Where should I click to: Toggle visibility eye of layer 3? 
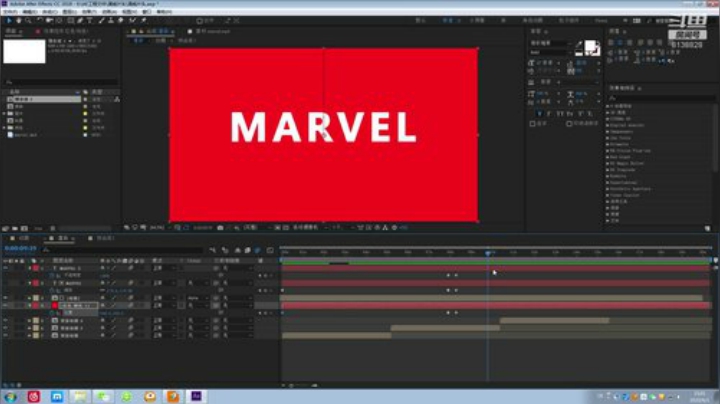click(x=6, y=298)
